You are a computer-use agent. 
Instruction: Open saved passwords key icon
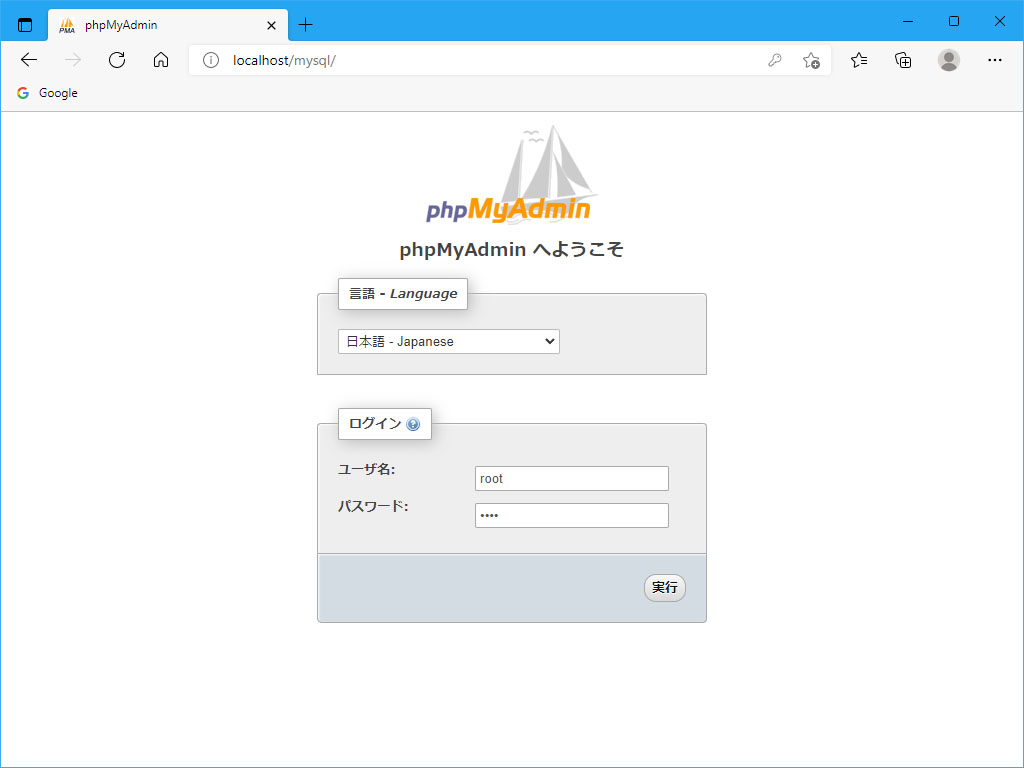point(775,60)
